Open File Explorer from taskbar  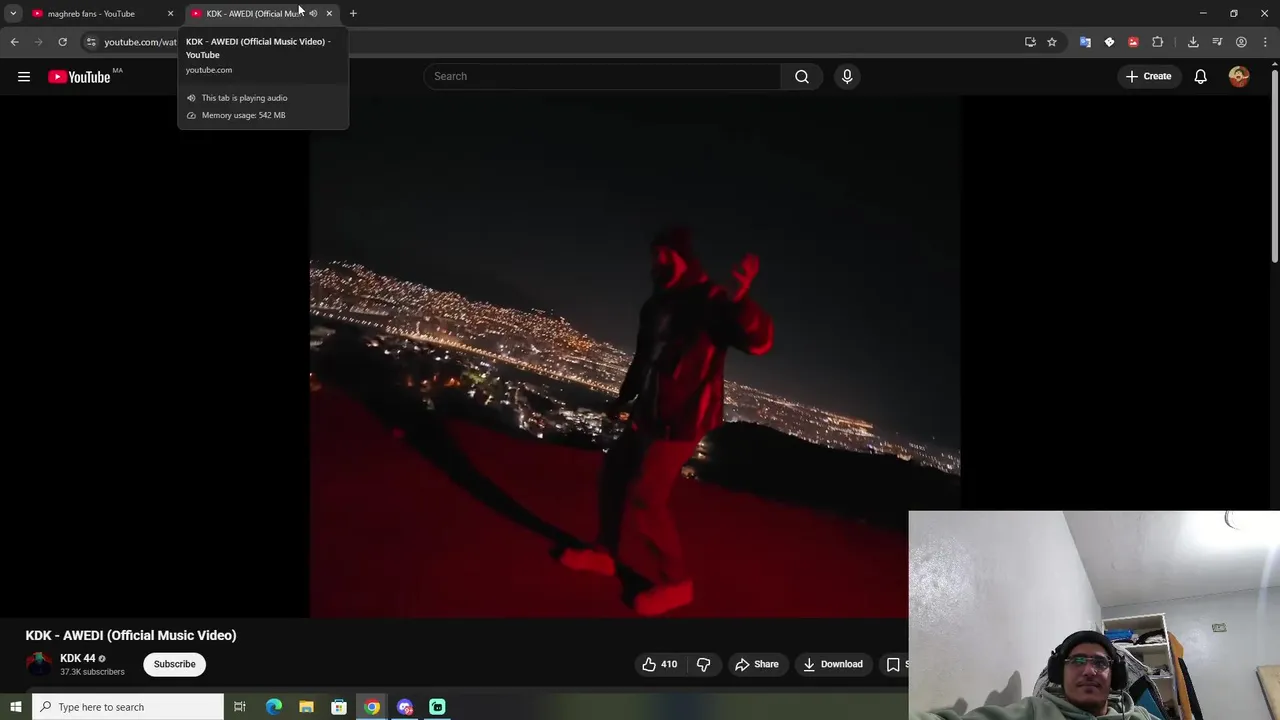(306, 707)
